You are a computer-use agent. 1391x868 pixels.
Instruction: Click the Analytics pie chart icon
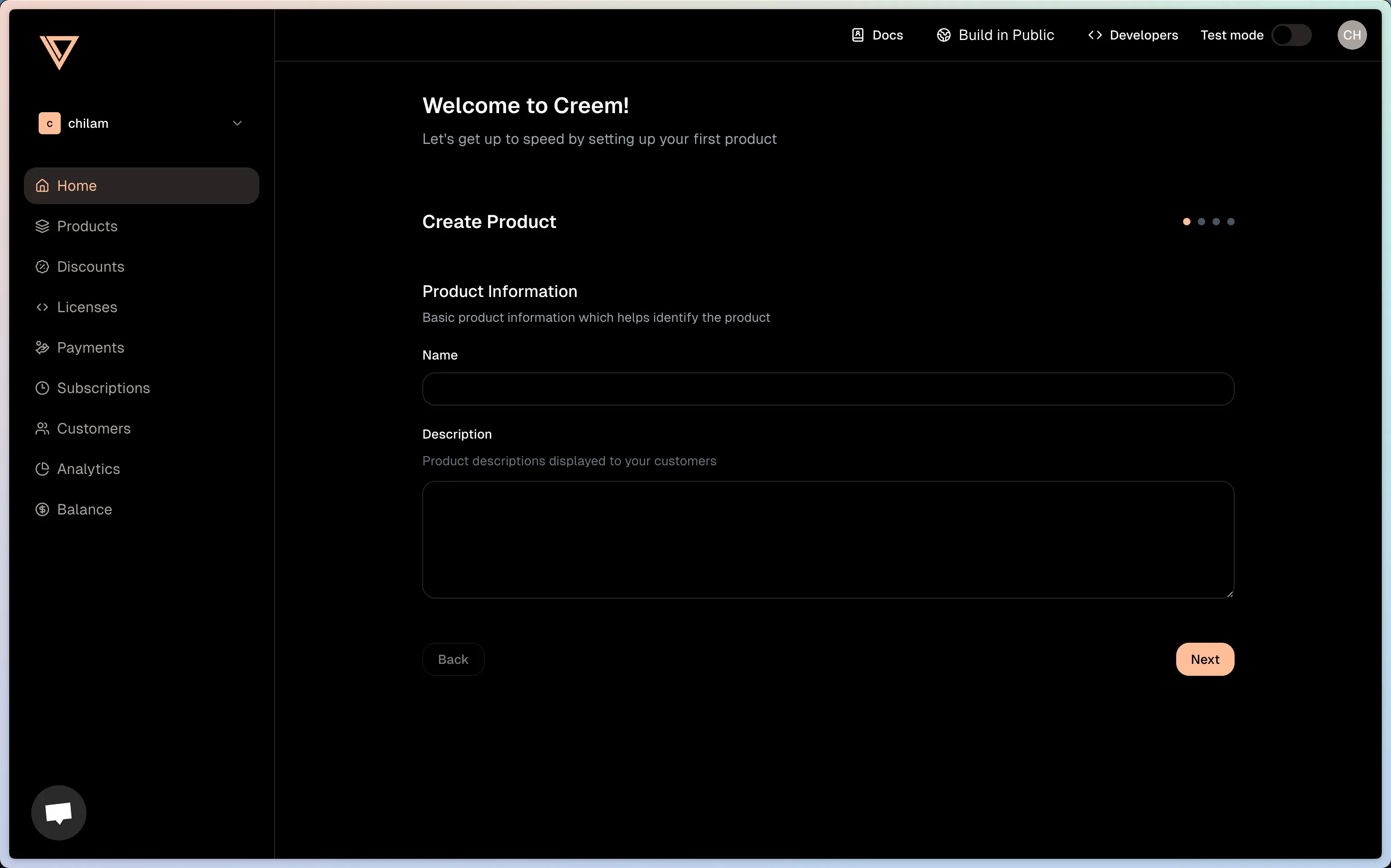[x=42, y=469]
